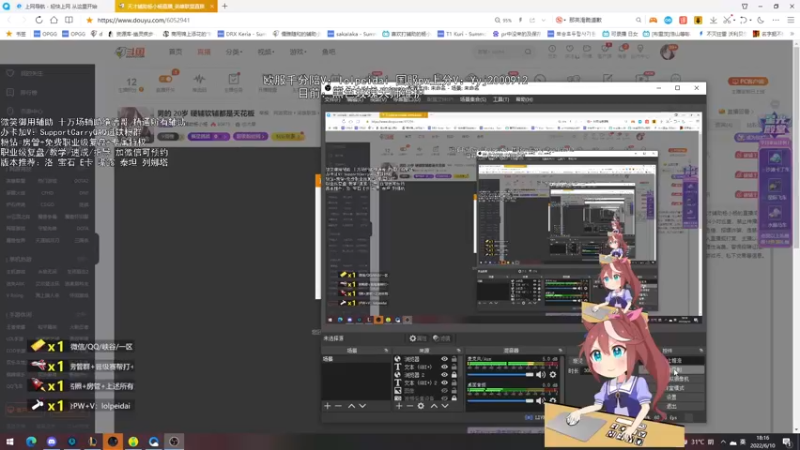This screenshot has height=450, width=800.
Task: Open the notification center on taskbar
Action: pyautogui.click(x=787, y=442)
